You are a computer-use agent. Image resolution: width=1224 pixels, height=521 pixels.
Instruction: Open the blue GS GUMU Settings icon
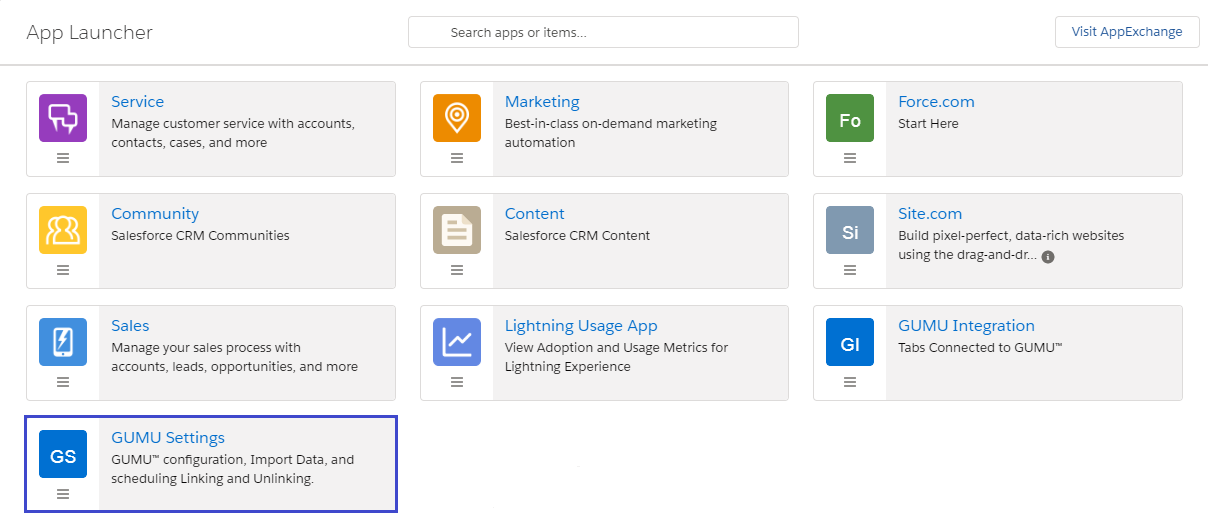63,454
